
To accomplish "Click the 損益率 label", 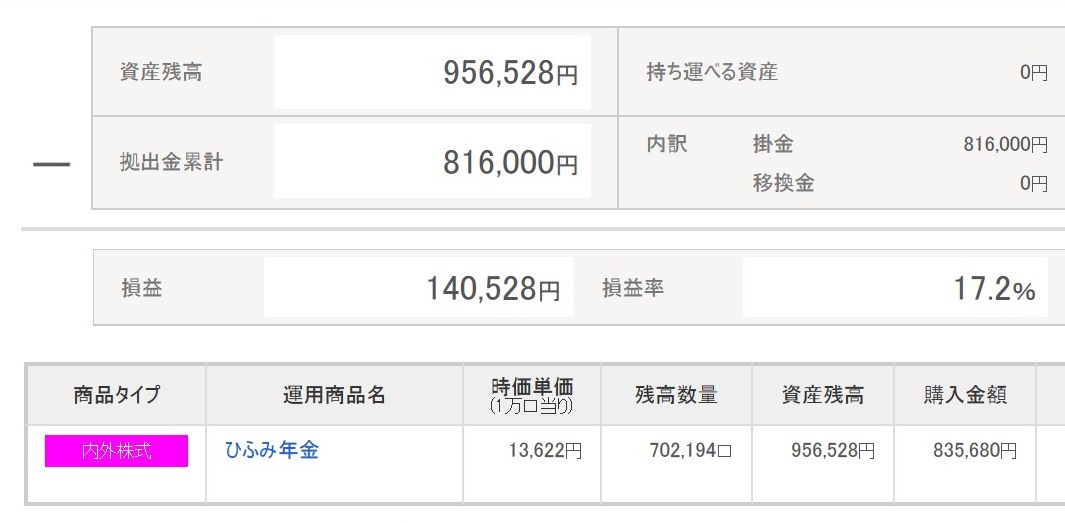I will click(632, 289).
